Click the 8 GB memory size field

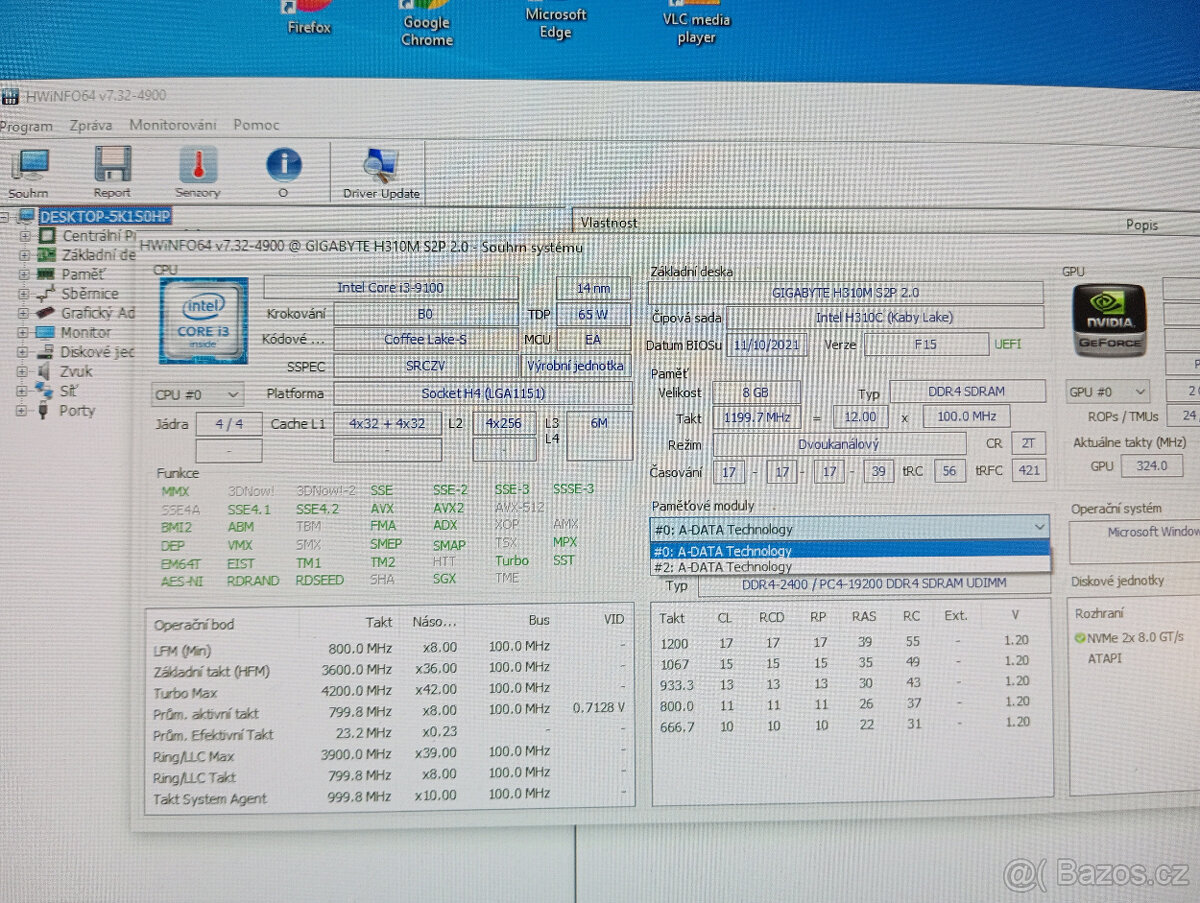(756, 392)
